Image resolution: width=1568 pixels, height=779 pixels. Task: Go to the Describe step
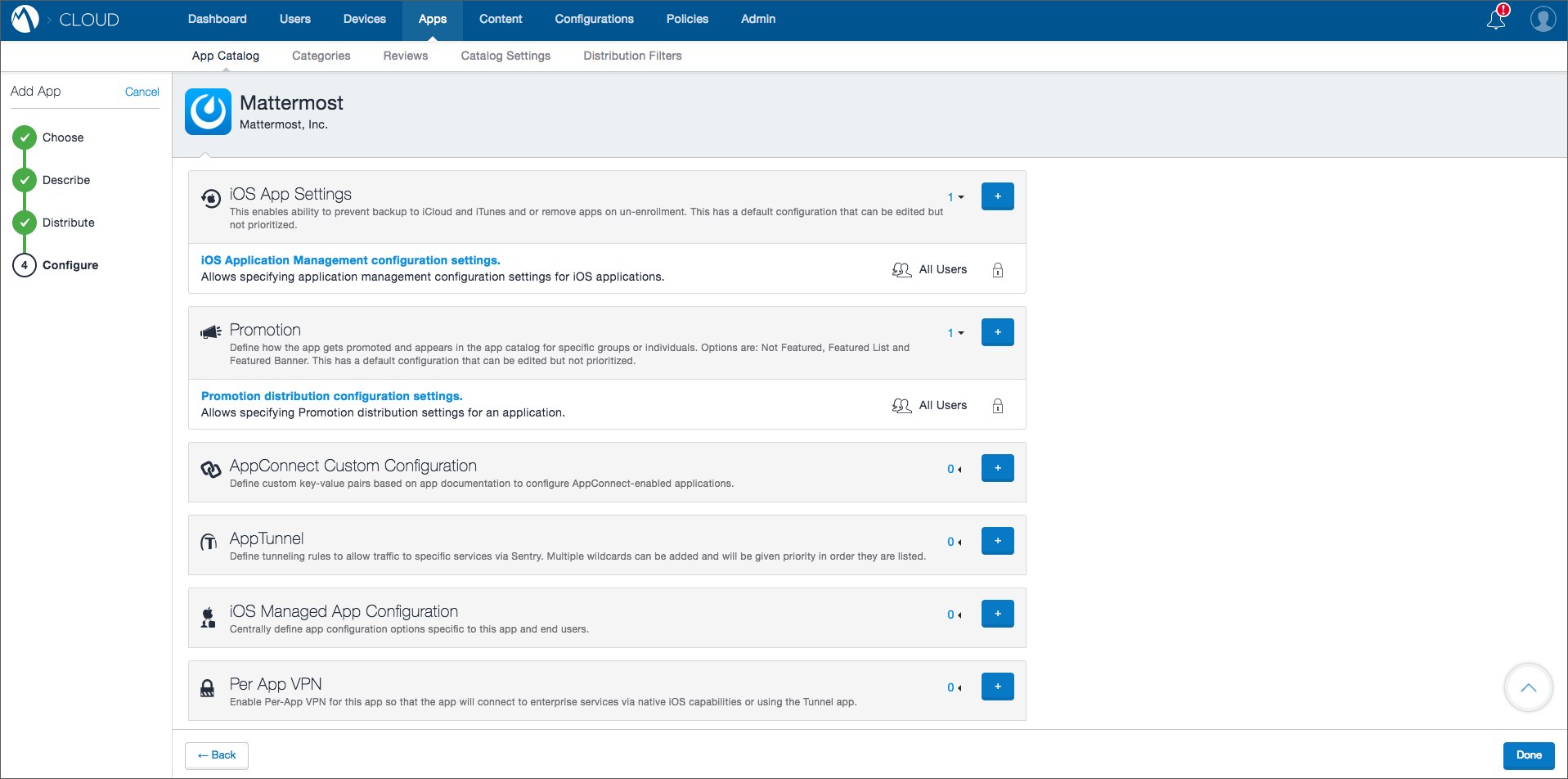click(66, 180)
